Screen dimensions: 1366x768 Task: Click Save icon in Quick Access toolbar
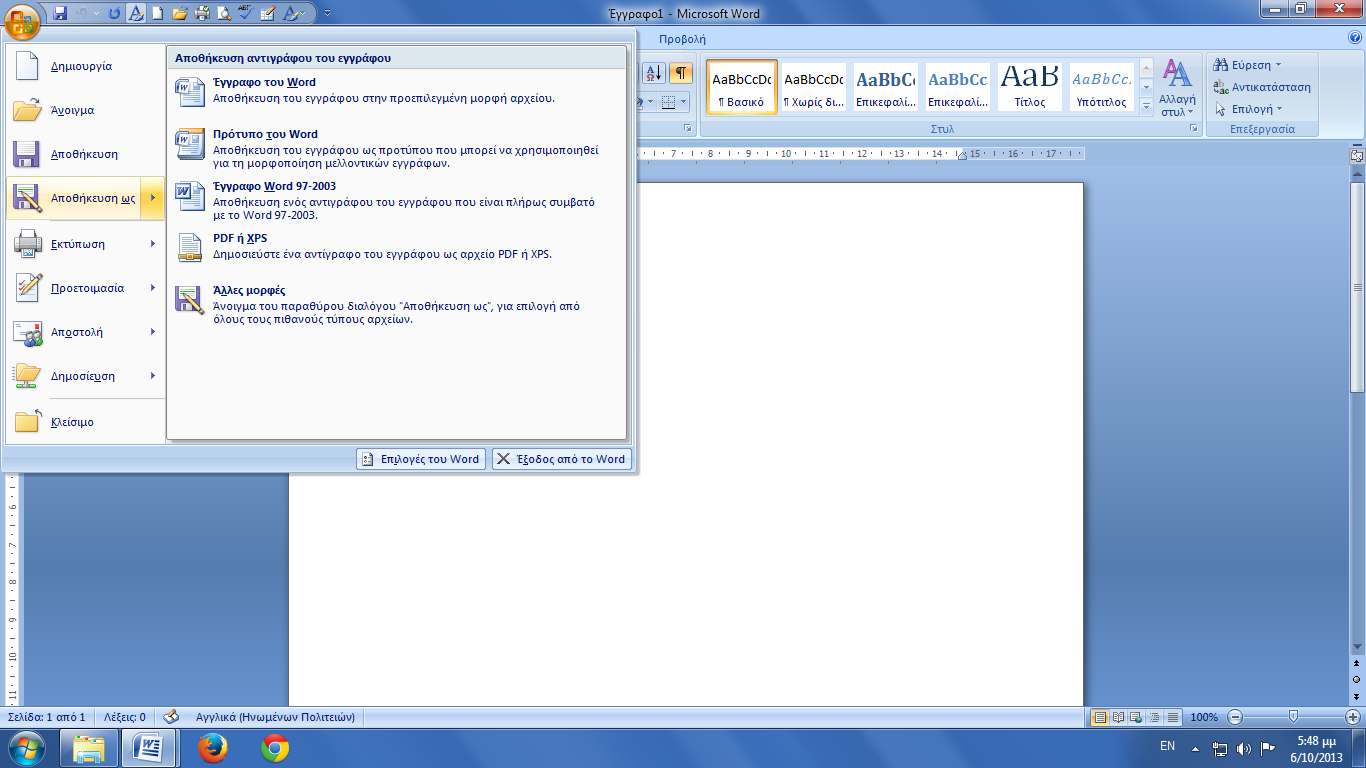60,14
